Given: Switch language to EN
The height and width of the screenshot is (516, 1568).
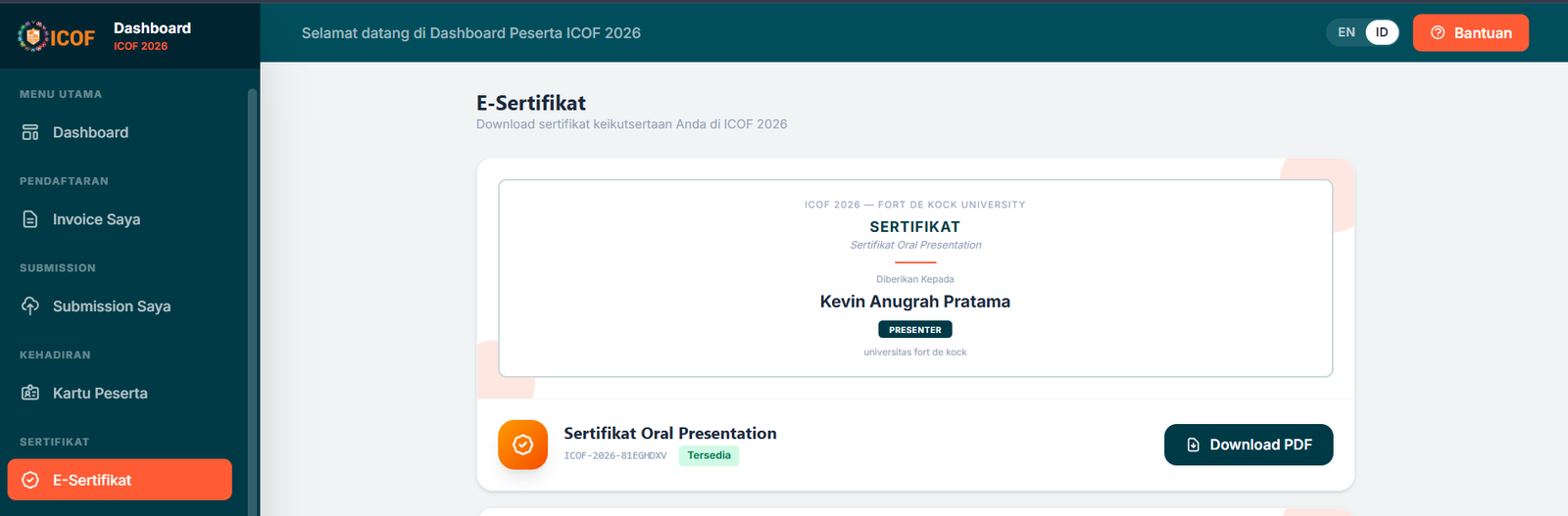Looking at the screenshot, I should point(1347,32).
